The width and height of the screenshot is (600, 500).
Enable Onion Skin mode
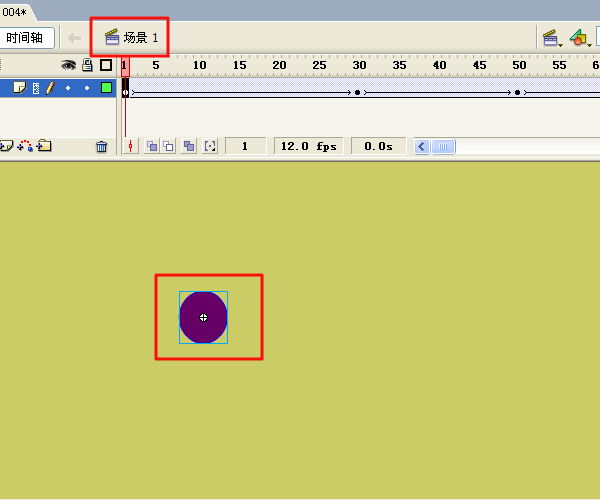click(x=152, y=146)
